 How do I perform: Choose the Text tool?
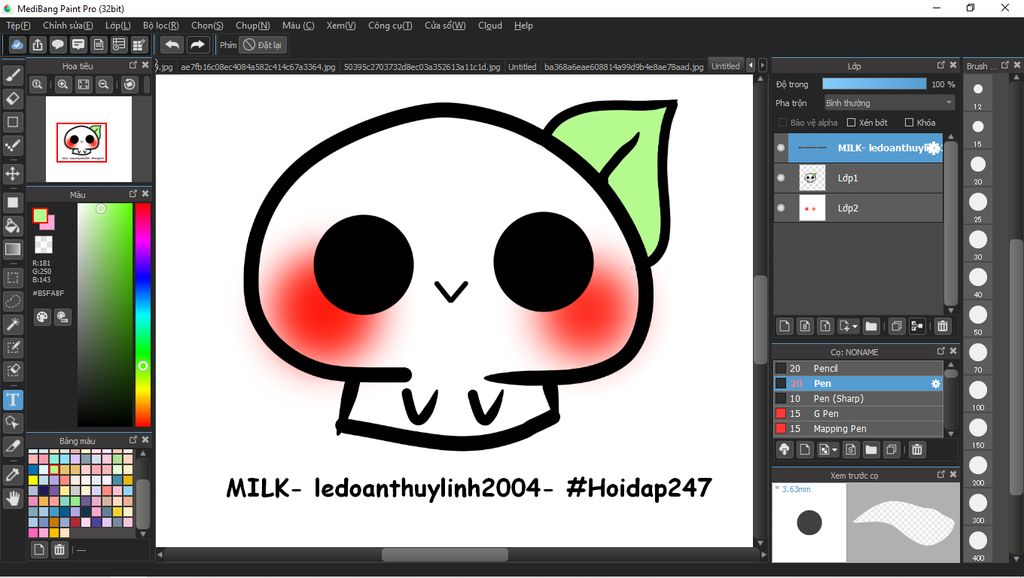pos(13,400)
